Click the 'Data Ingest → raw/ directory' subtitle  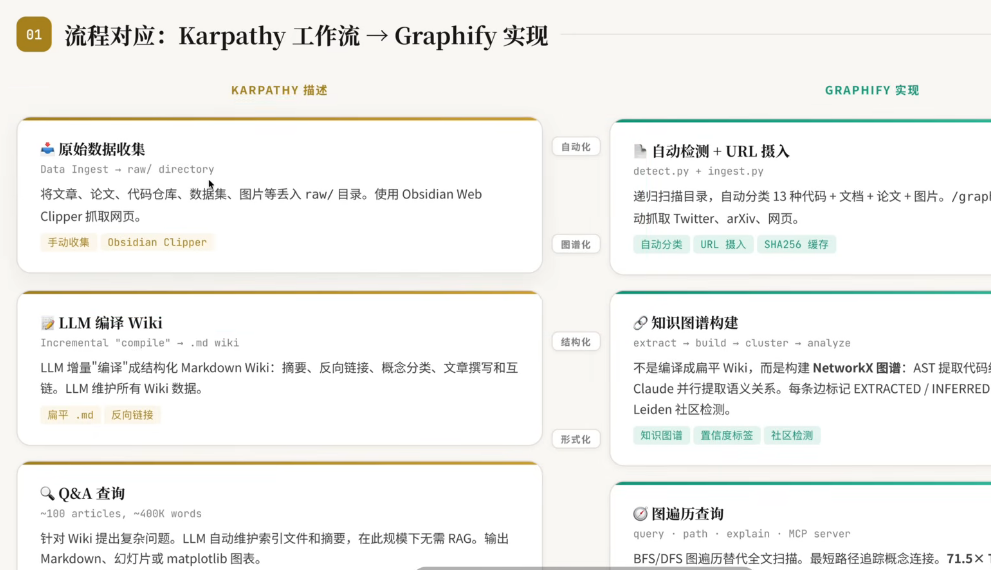pyautogui.click(x=127, y=169)
